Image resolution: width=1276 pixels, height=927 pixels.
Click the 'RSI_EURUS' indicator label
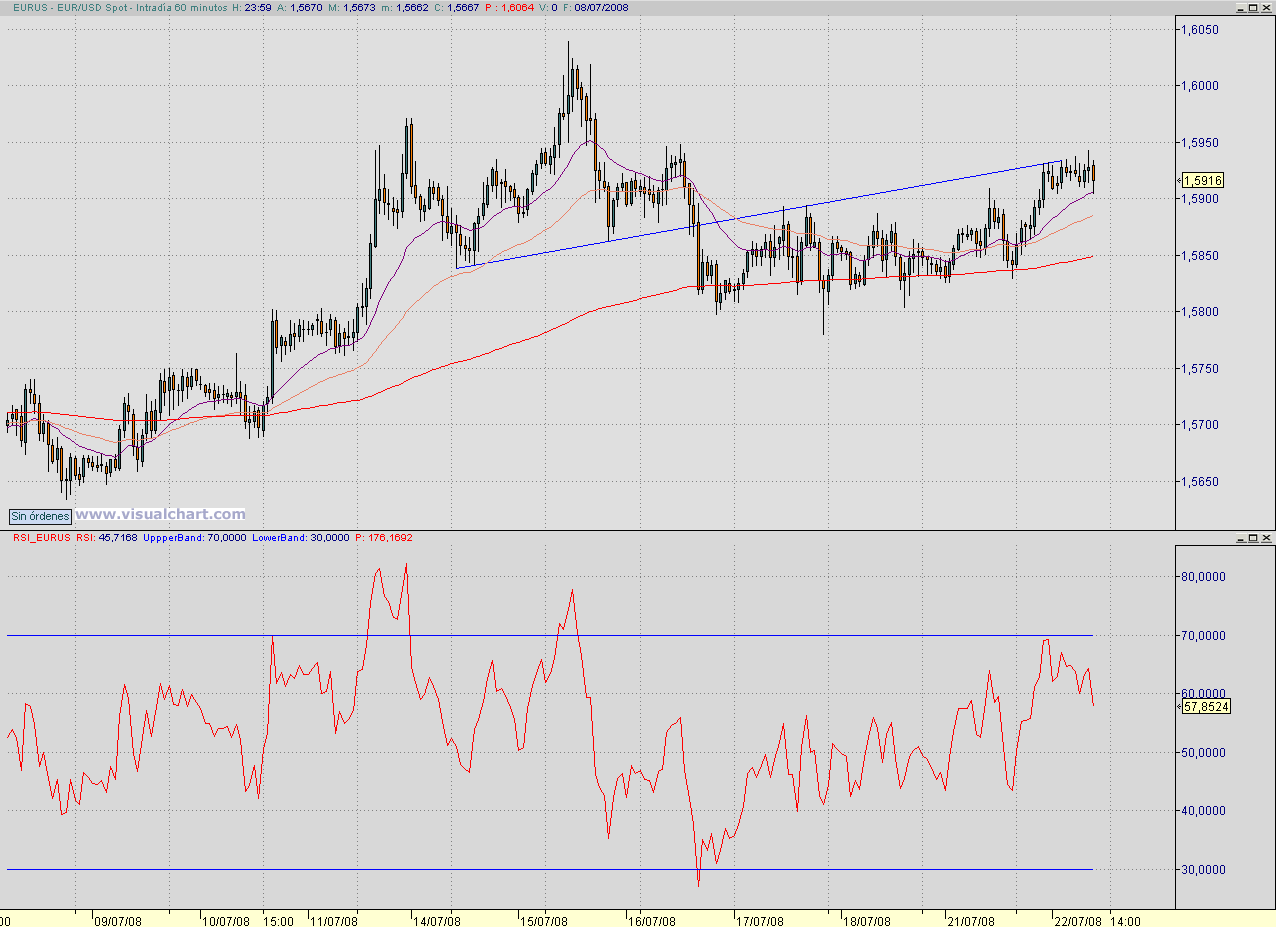tap(41, 538)
